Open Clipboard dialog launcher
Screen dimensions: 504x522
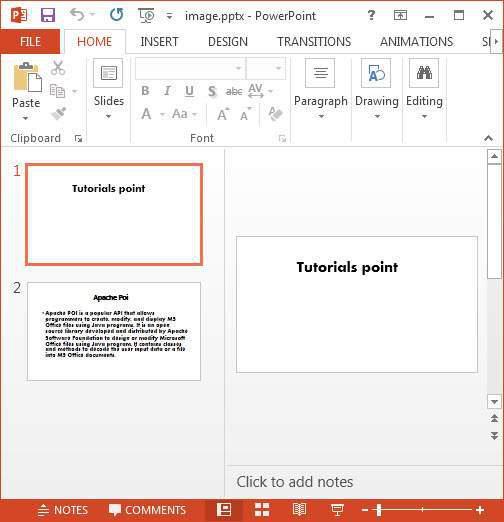[x=79, y=138]
